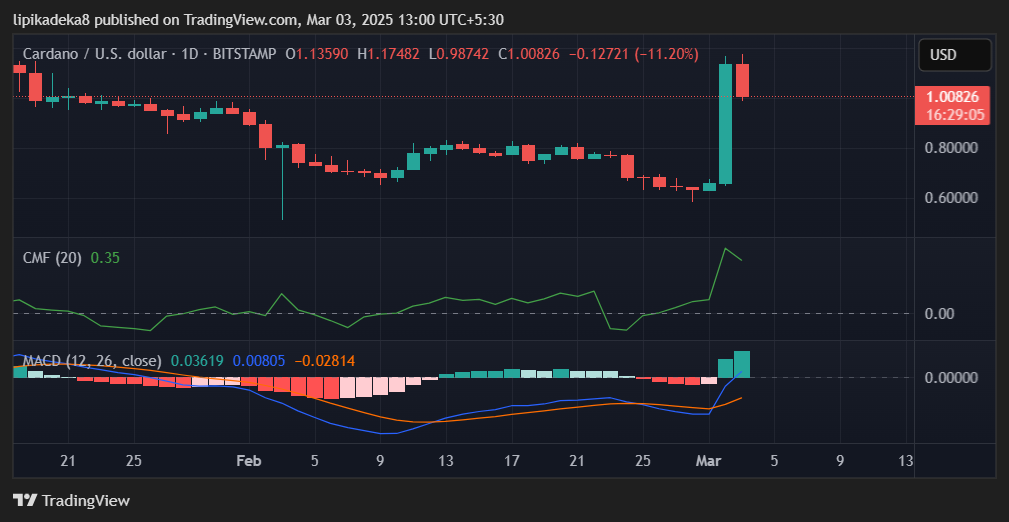Viewport: 1009px width, 522px height.
Task: Click the TradingView logo icon
Action: point(25,500)
